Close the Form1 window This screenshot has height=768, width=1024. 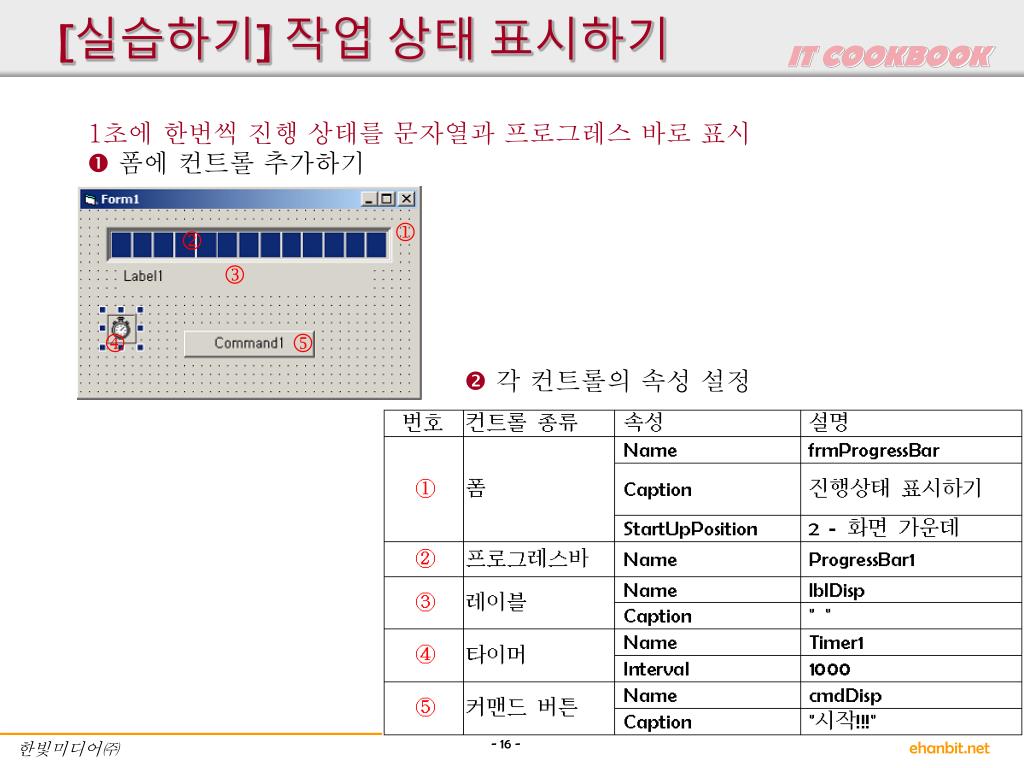coord(406,199)
